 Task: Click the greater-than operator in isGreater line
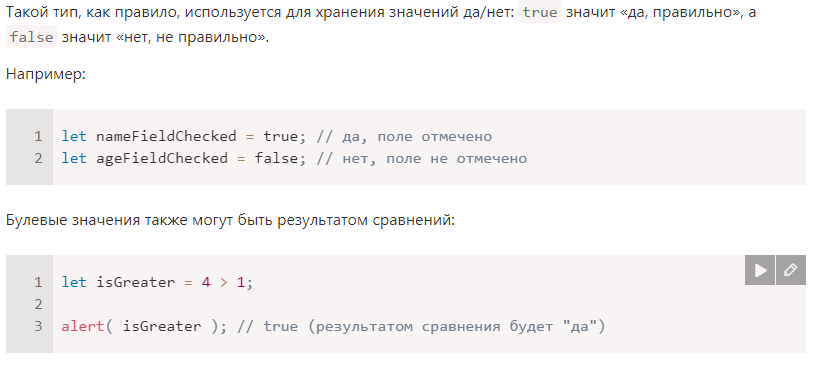pyautogui.click(x=223, y=282)
